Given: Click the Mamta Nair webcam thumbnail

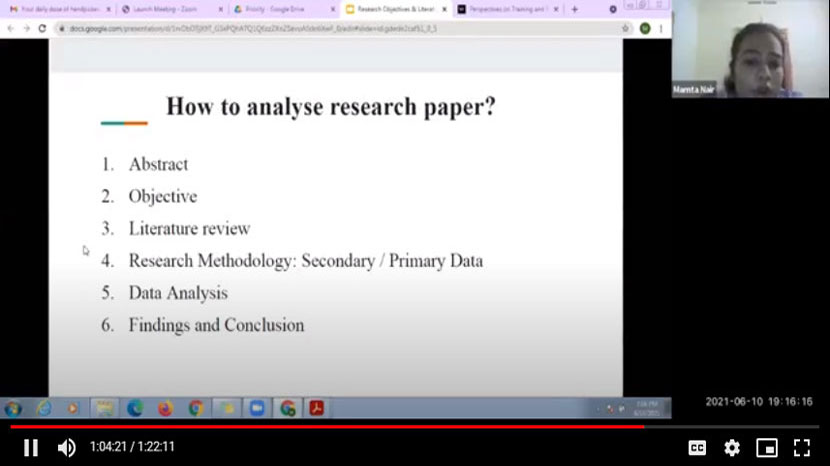Looking at the screenshot, I should (x=750, y=49).
